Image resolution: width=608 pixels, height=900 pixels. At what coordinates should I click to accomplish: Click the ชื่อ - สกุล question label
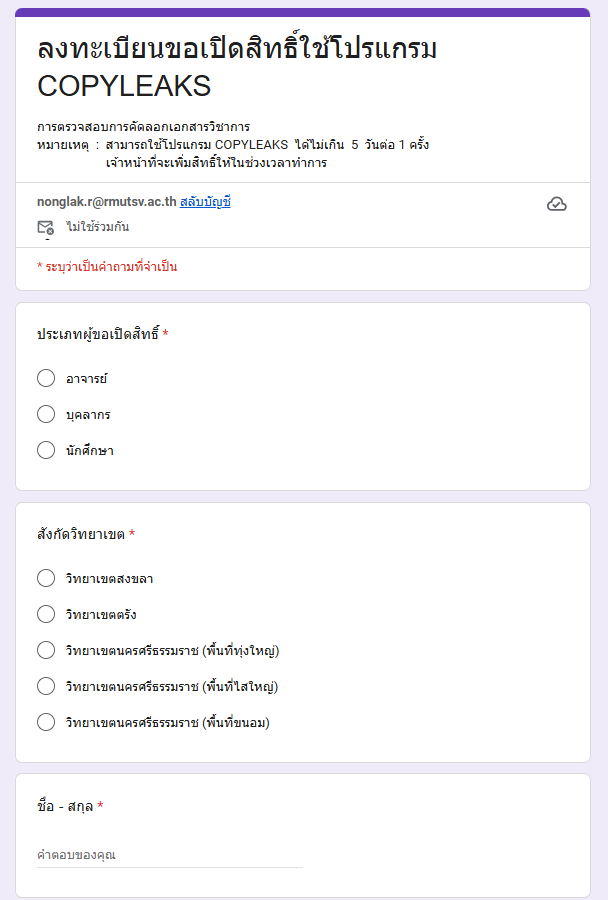tap(66, 806)
